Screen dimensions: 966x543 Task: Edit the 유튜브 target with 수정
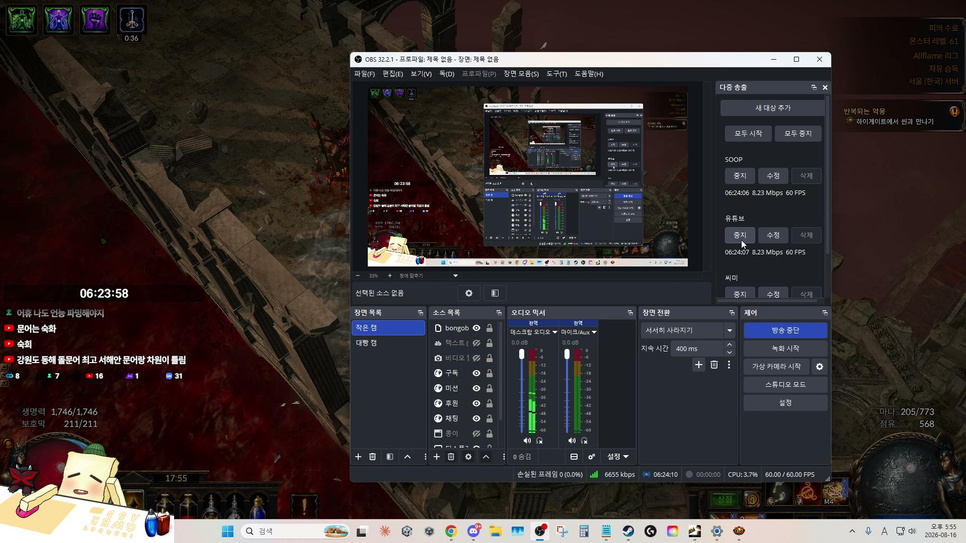click(x=773, y=235)
